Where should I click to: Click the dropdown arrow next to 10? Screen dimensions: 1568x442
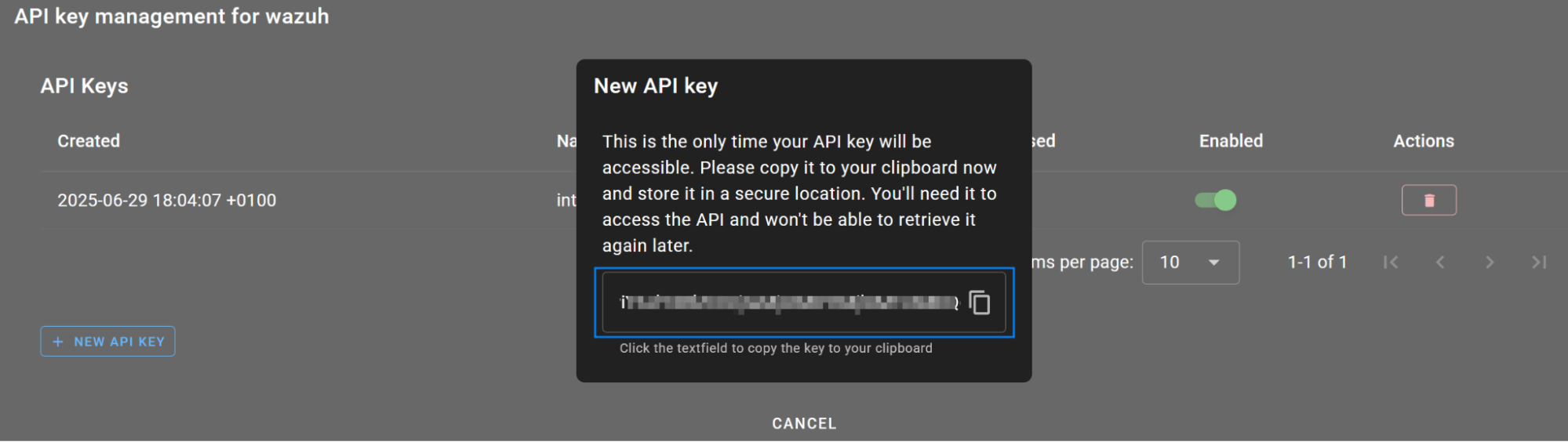tap(1213, 263)
